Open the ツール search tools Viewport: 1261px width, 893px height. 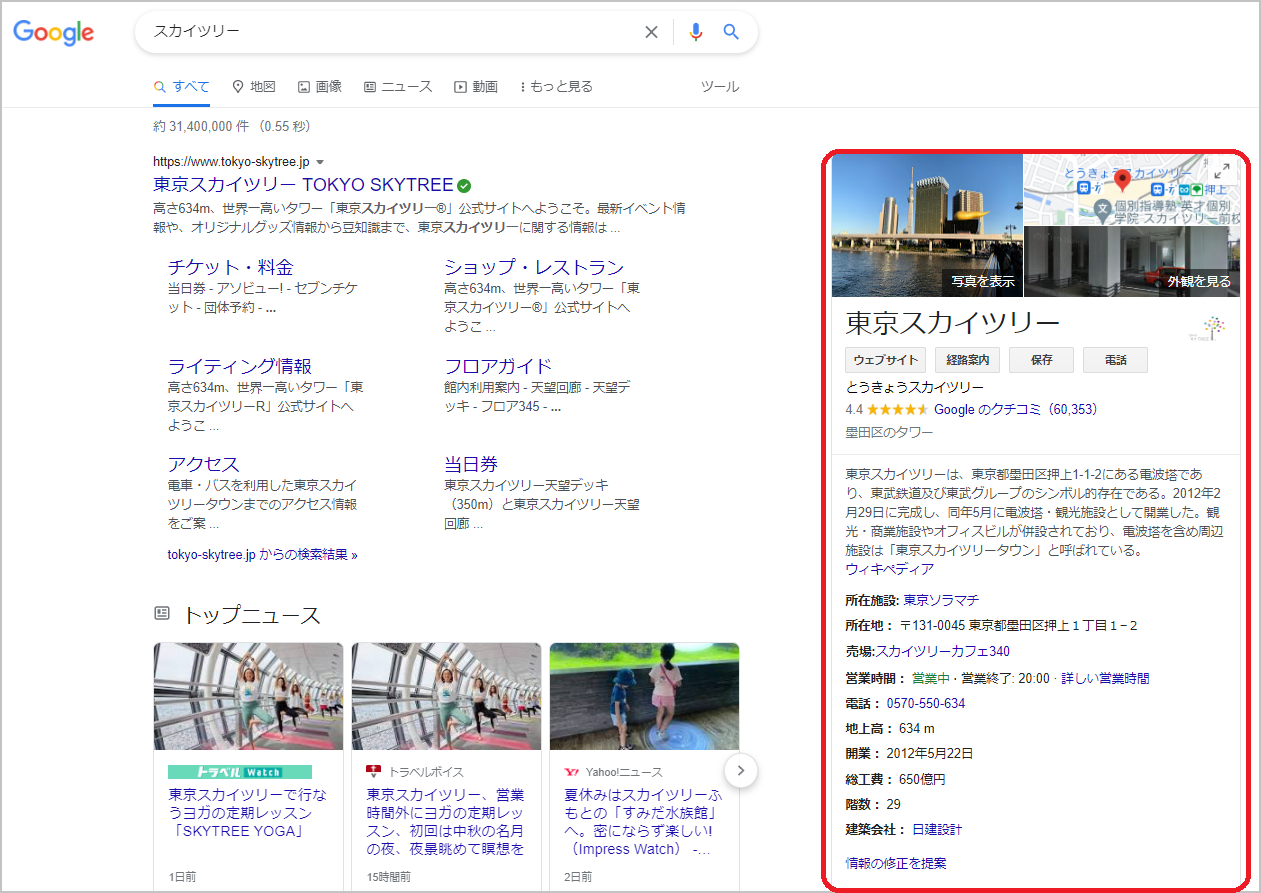pyautogui.click(x=720, y=86)
